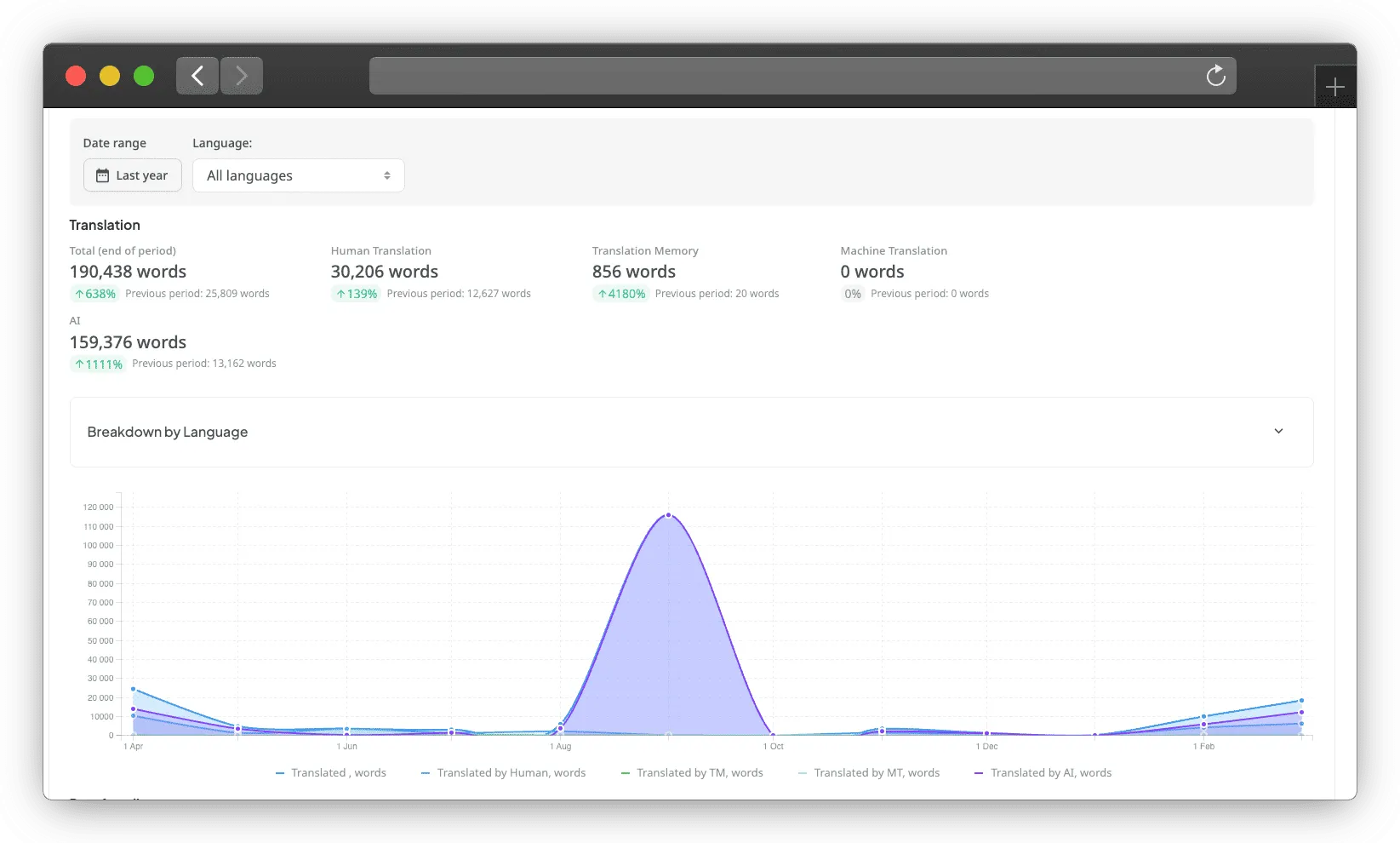Viewport: 1400px width, 843px height.
Task: Click the calendar icon in the Last year button
Action: point(101,175)
